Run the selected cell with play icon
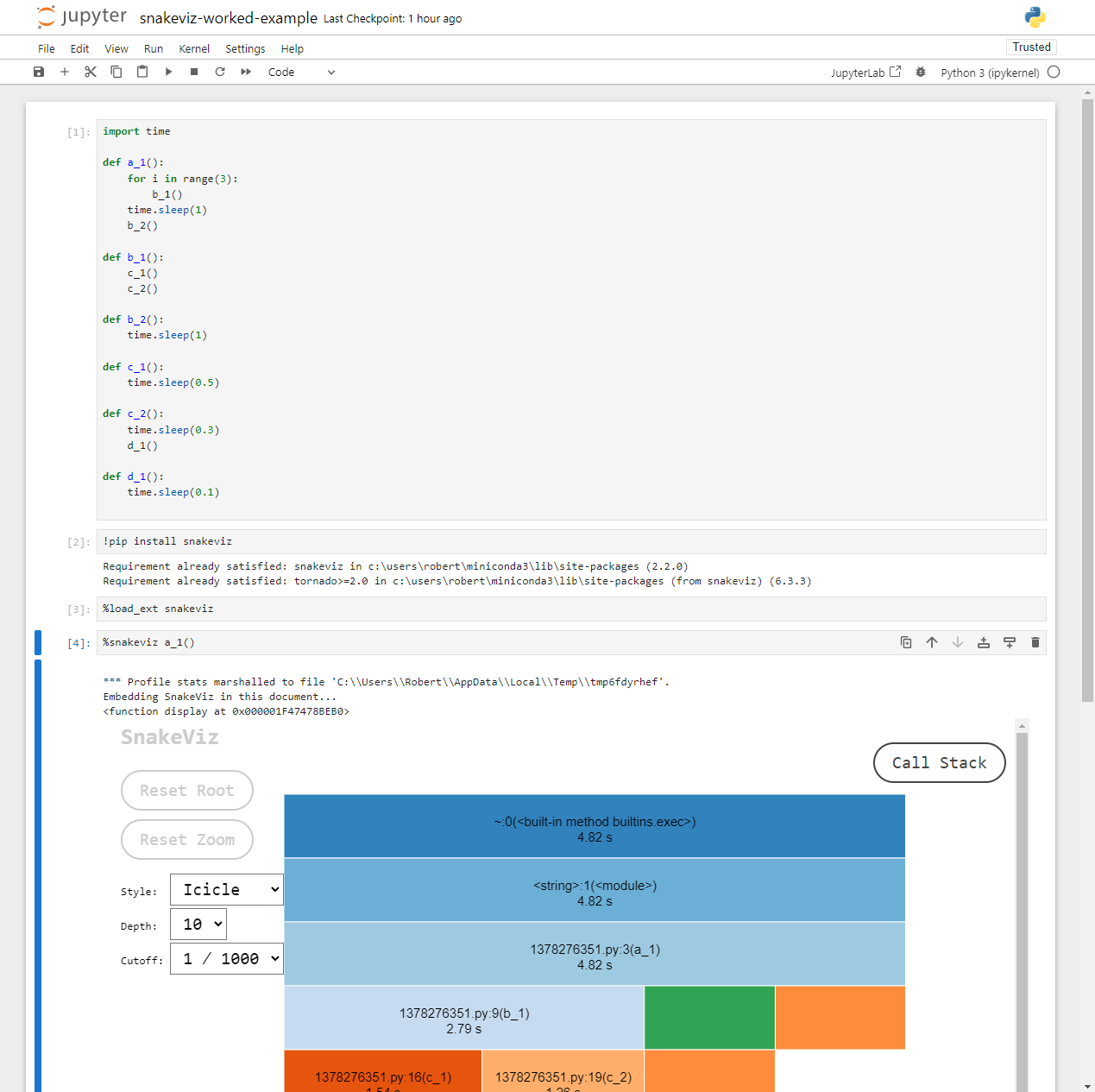This screenshot has width=1095, height=1092. pos(168,72)
